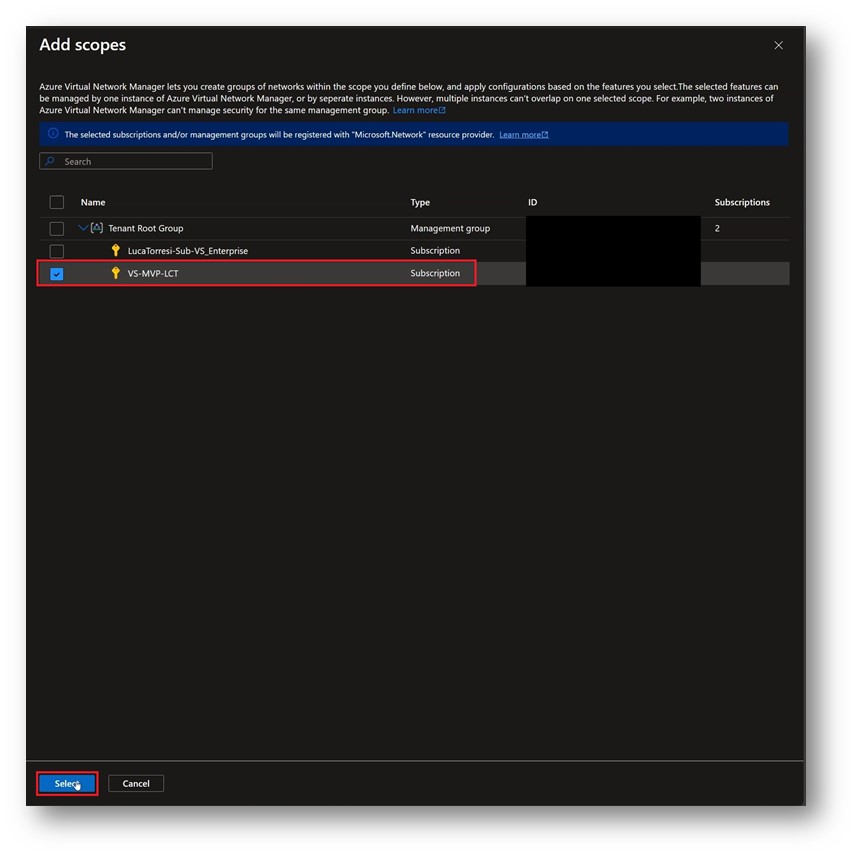Toggle the select-all checkbox in header
This screenshot has width=858, height=858.
point(57,202)
